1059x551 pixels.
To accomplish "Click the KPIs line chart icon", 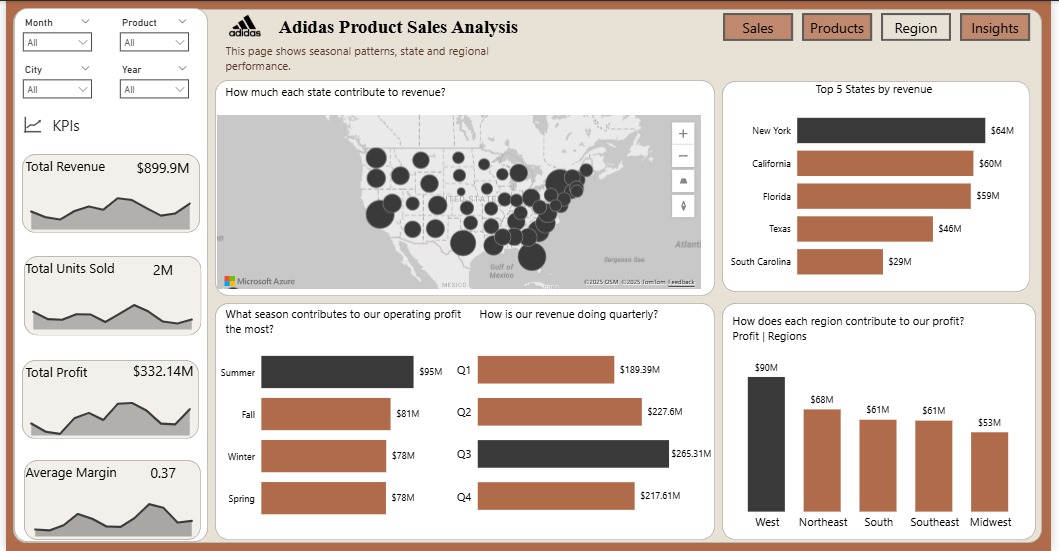I will click(x=33, y=126).
